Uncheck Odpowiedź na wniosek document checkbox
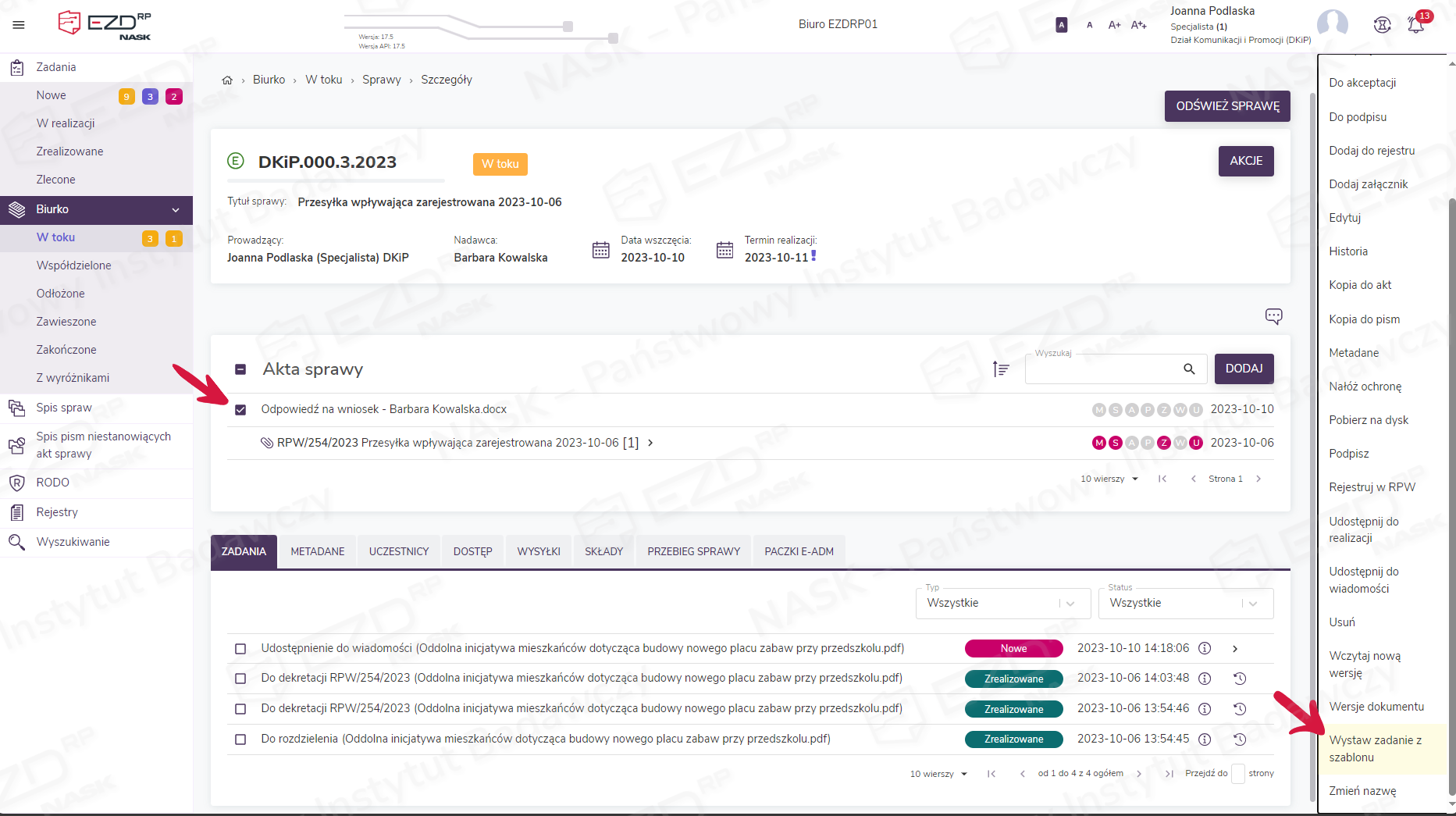This screenshot has width=1456, height=816. pyautogui.click(x=240, y=410)
